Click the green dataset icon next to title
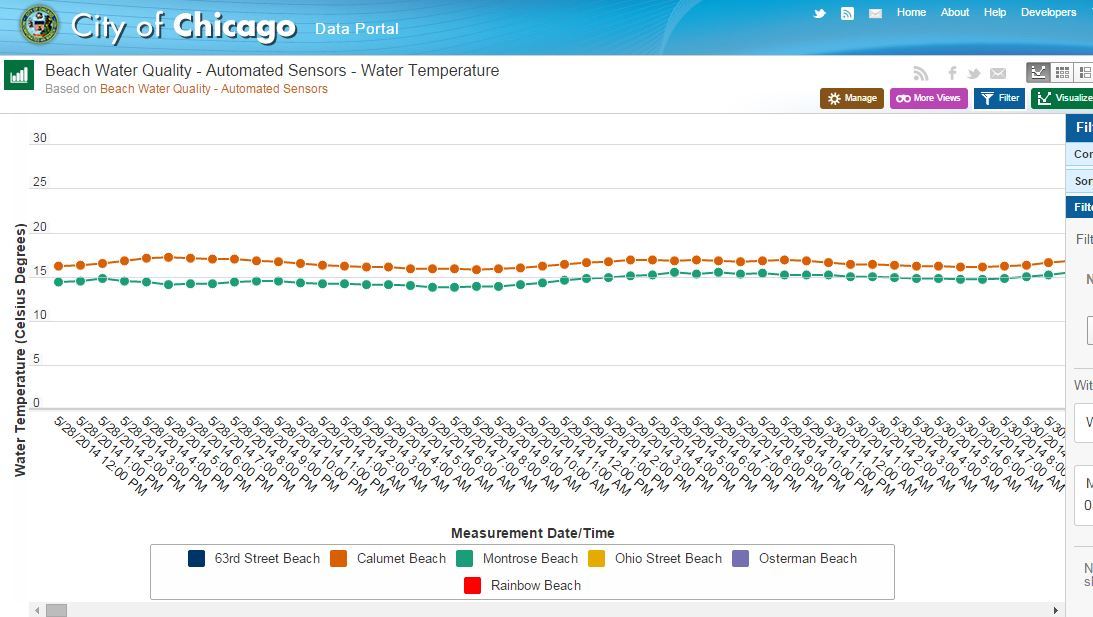 19,75
